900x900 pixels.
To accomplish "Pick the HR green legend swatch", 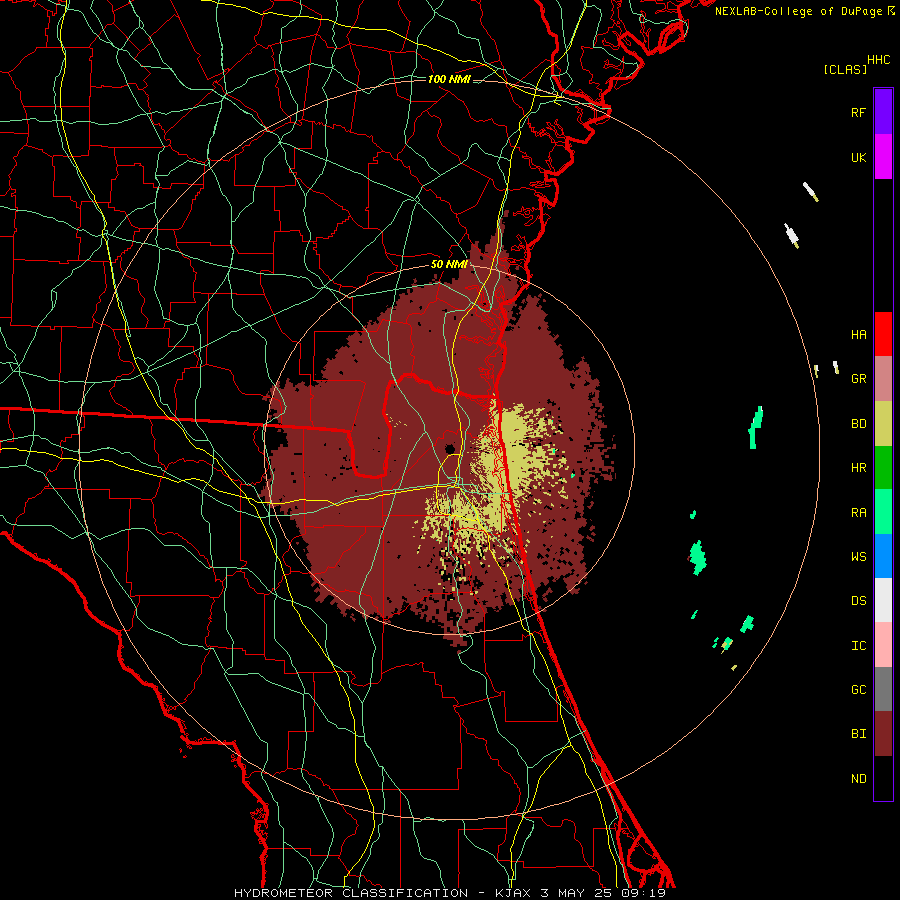I will (883, 468).
